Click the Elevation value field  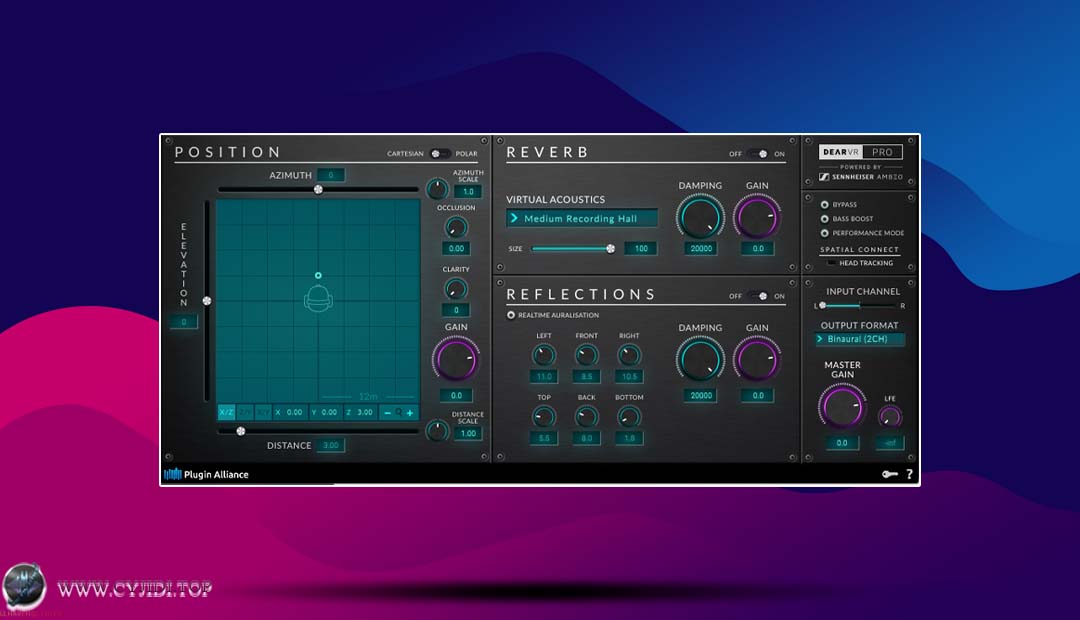(183, 322)
